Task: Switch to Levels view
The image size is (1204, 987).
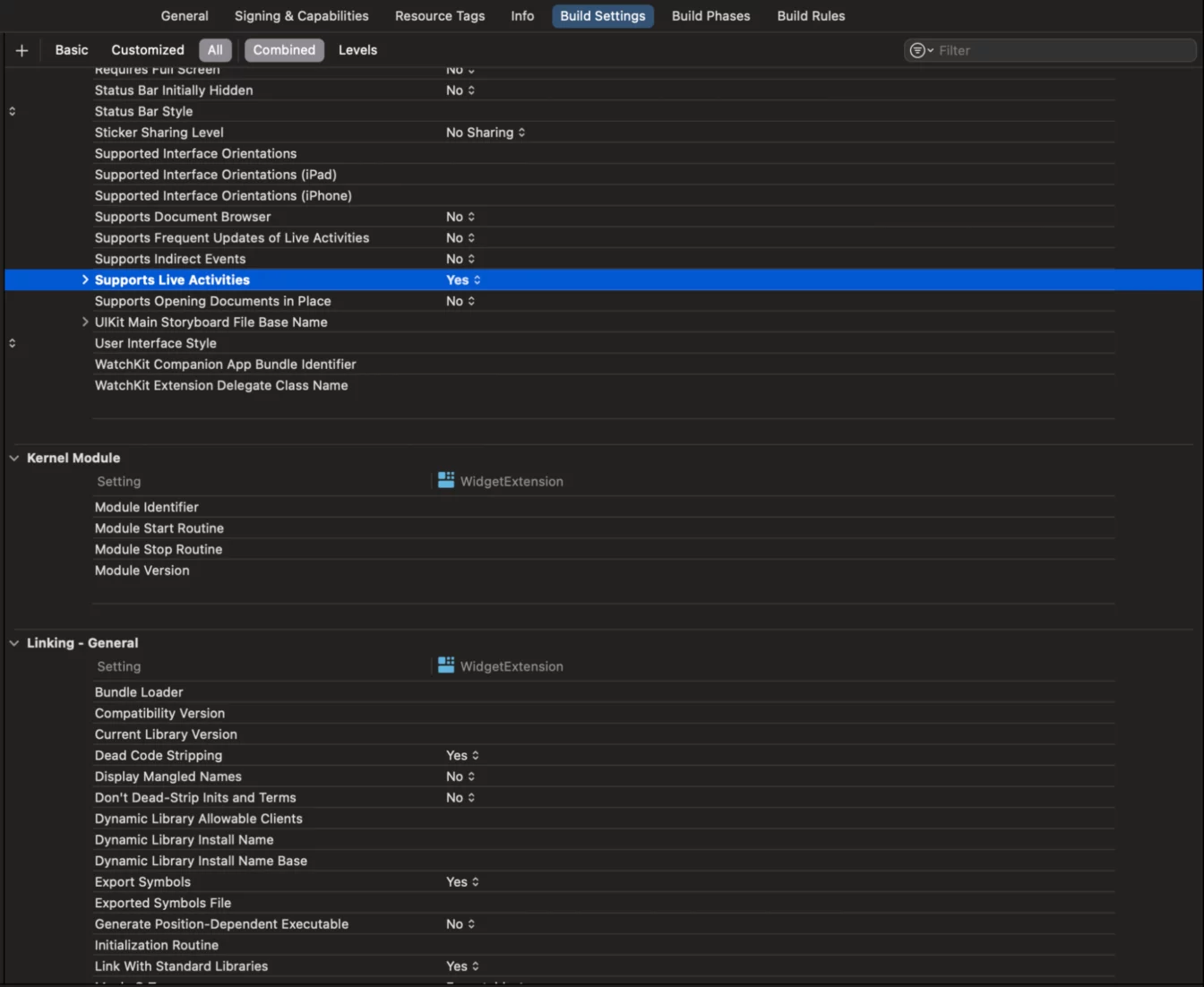Action: (x=357, y=50)
